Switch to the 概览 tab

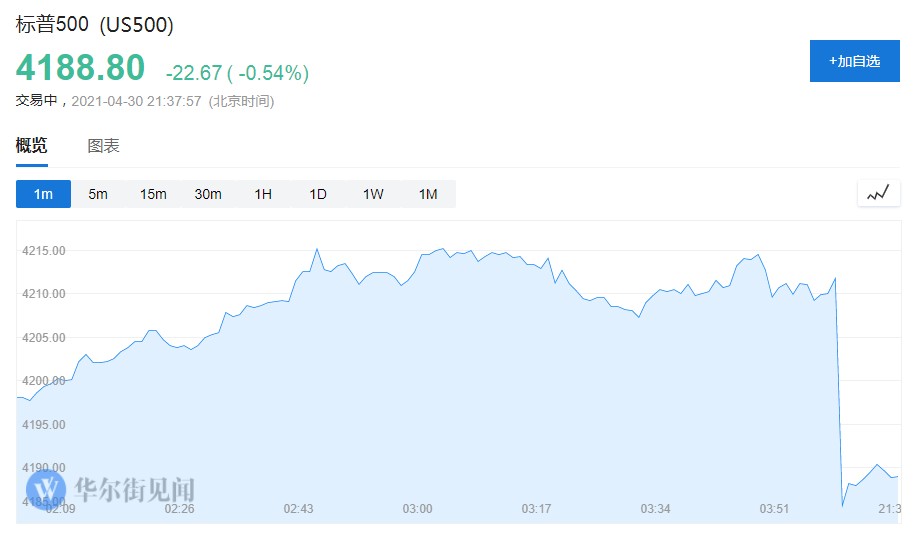(x=31, y=146)
